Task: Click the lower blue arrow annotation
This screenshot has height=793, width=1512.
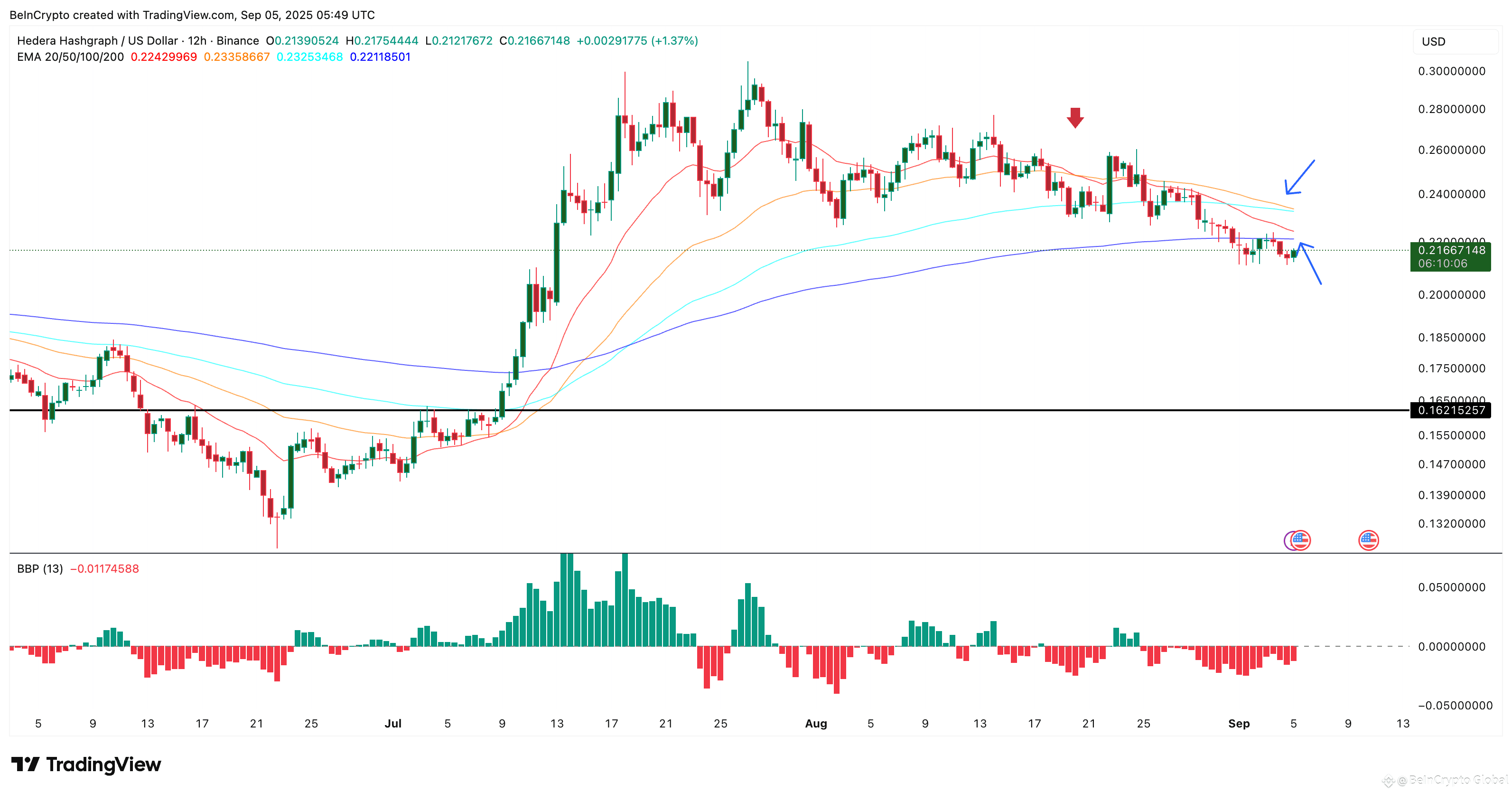Action: pos(1310,264)
